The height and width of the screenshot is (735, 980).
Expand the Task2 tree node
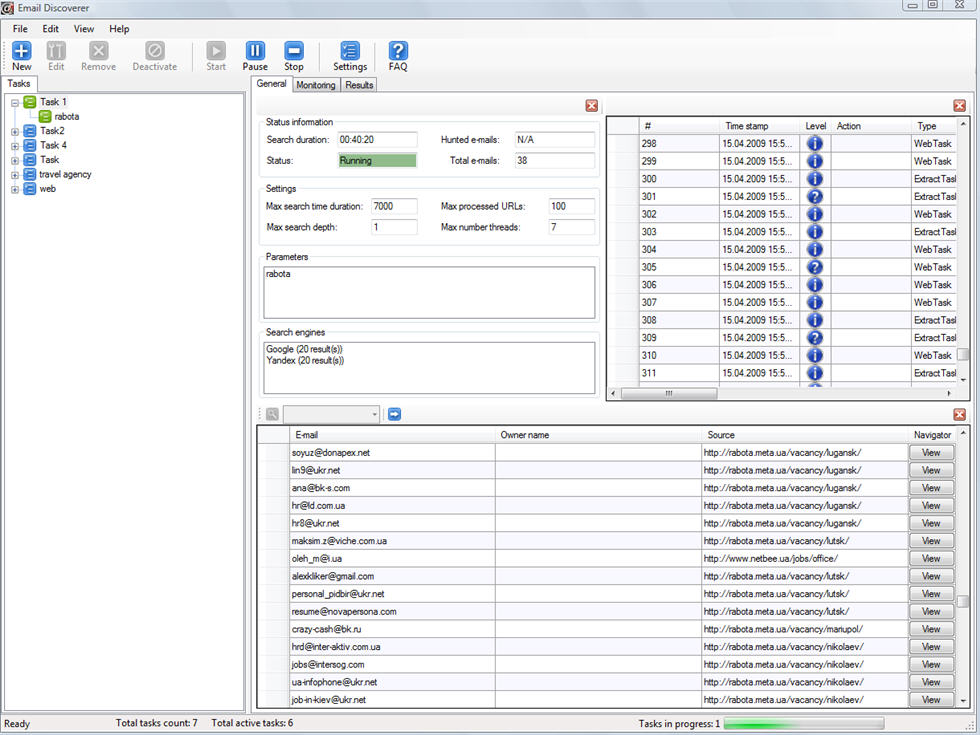tap(15, 131)
